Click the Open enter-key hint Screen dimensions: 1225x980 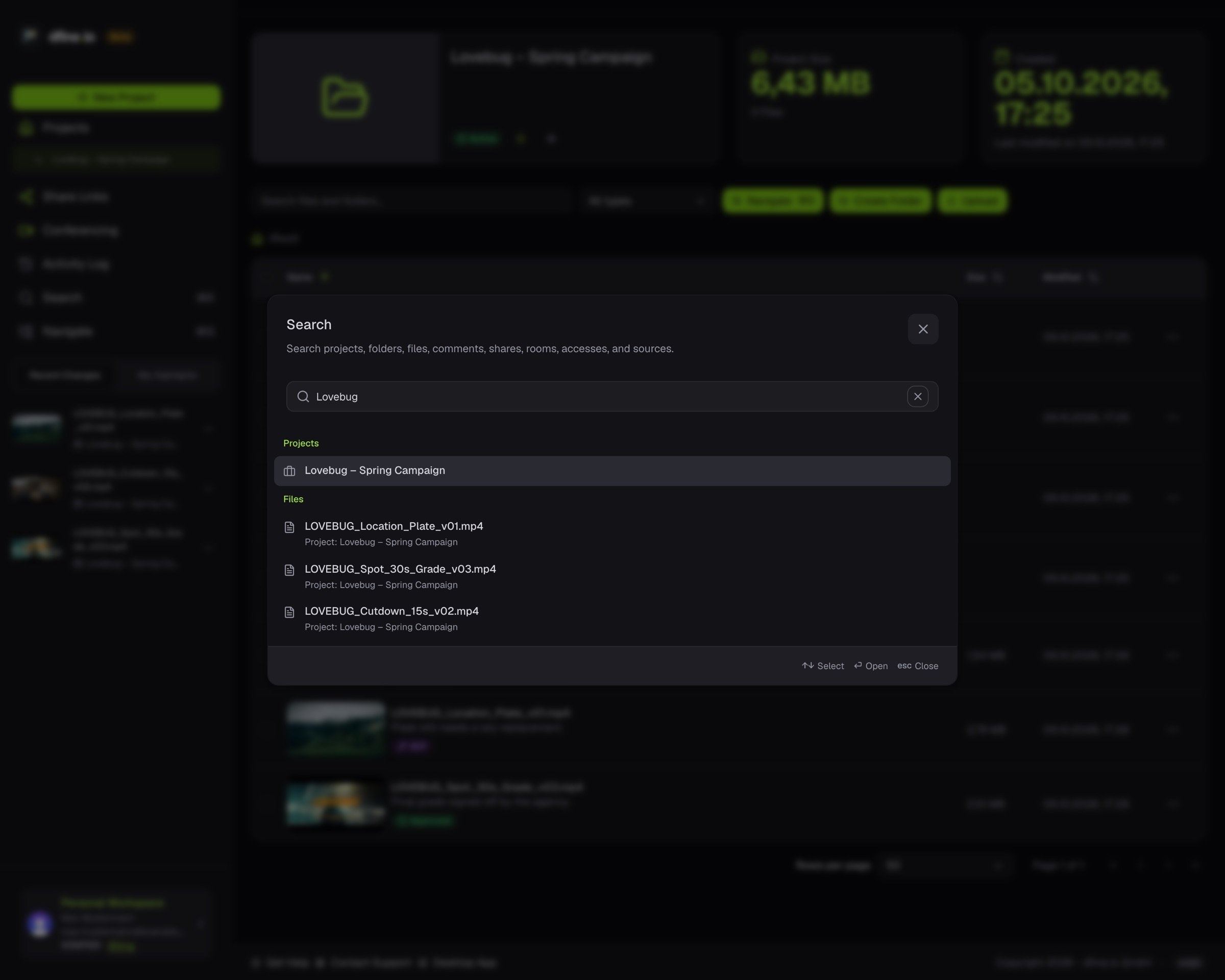(x=870, y=666)
